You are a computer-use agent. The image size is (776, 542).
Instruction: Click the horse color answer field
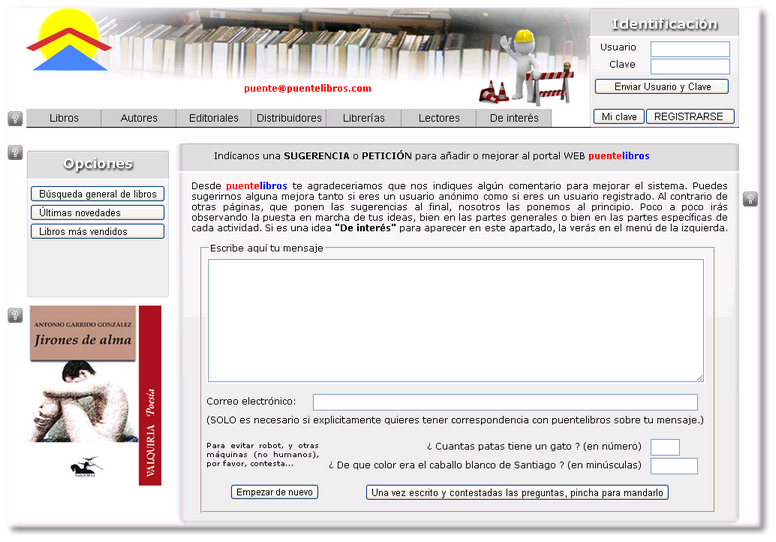coord(674,466)
